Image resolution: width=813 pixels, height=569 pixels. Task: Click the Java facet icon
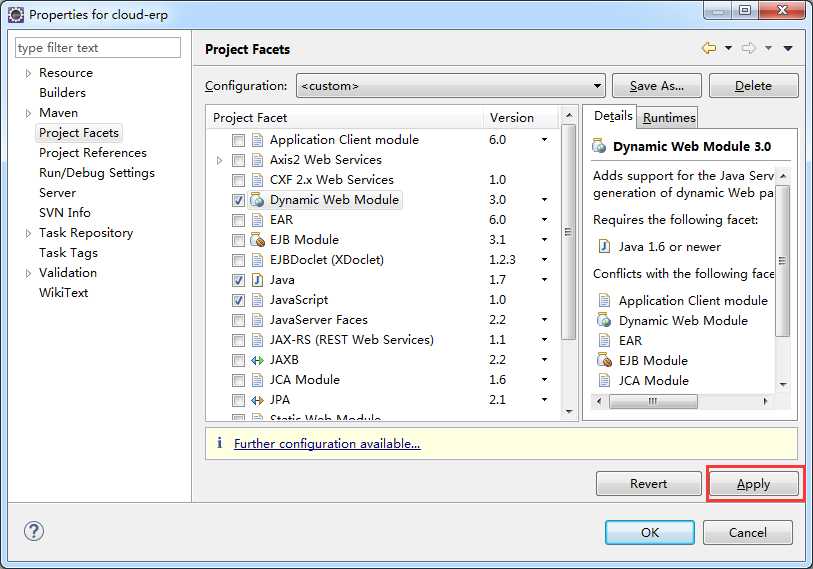pos(257,280)
